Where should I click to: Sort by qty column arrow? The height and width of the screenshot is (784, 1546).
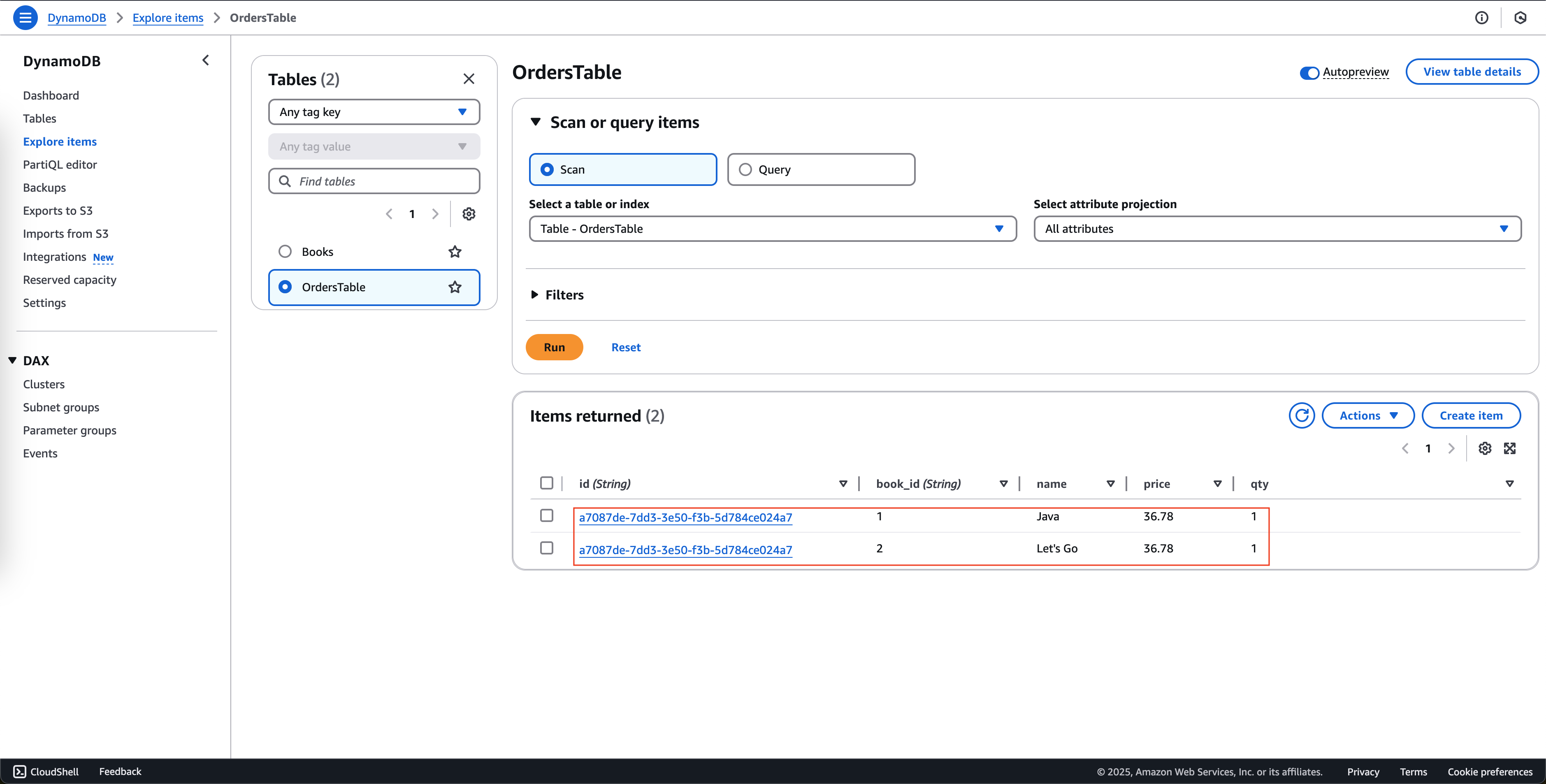click(1509, 483)
